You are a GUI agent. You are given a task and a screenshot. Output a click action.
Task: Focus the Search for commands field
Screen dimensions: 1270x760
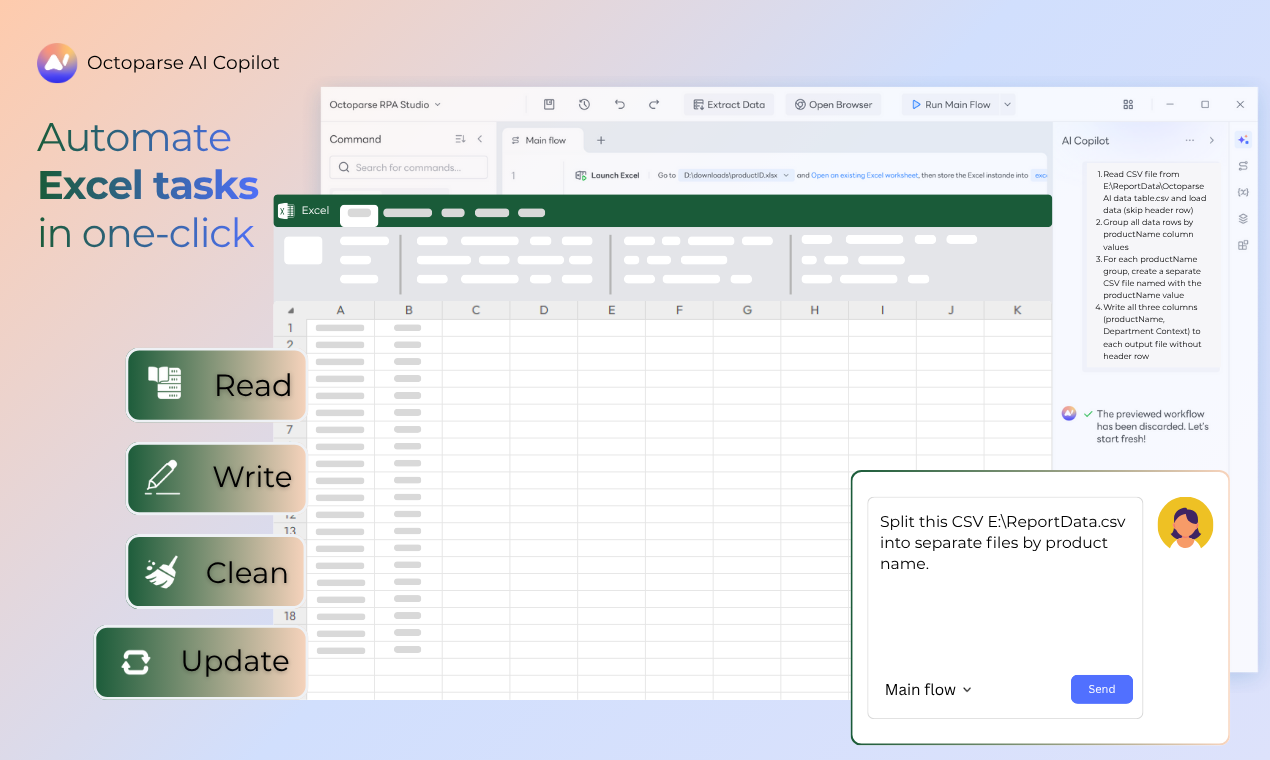tap(409, 168)
